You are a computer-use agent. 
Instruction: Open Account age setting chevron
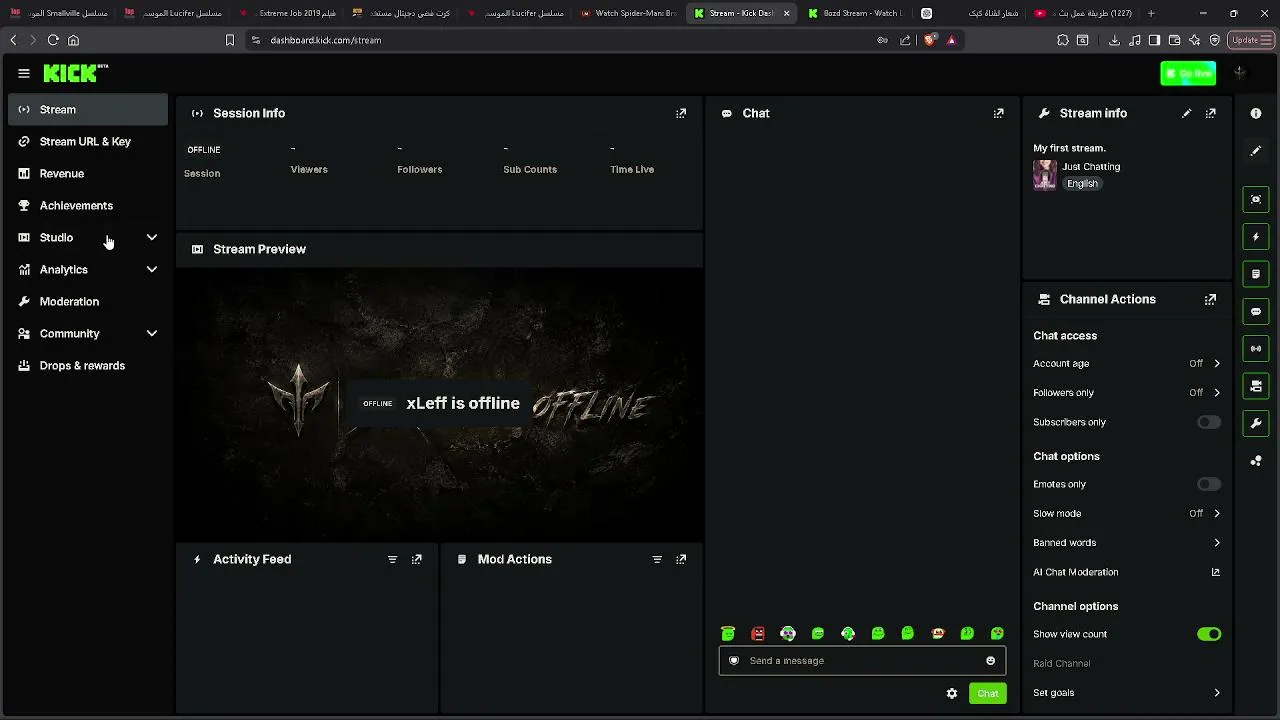[1217, 363]
